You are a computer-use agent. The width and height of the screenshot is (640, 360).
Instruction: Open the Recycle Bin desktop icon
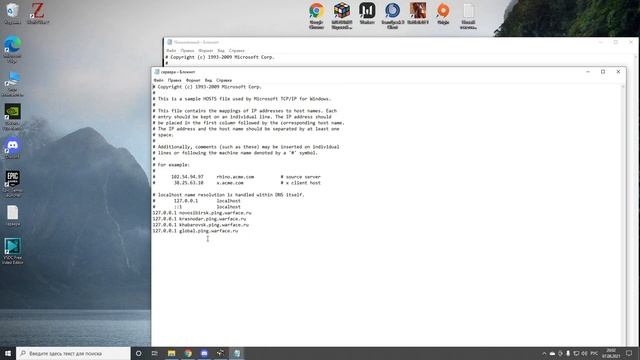coord(13,13)
